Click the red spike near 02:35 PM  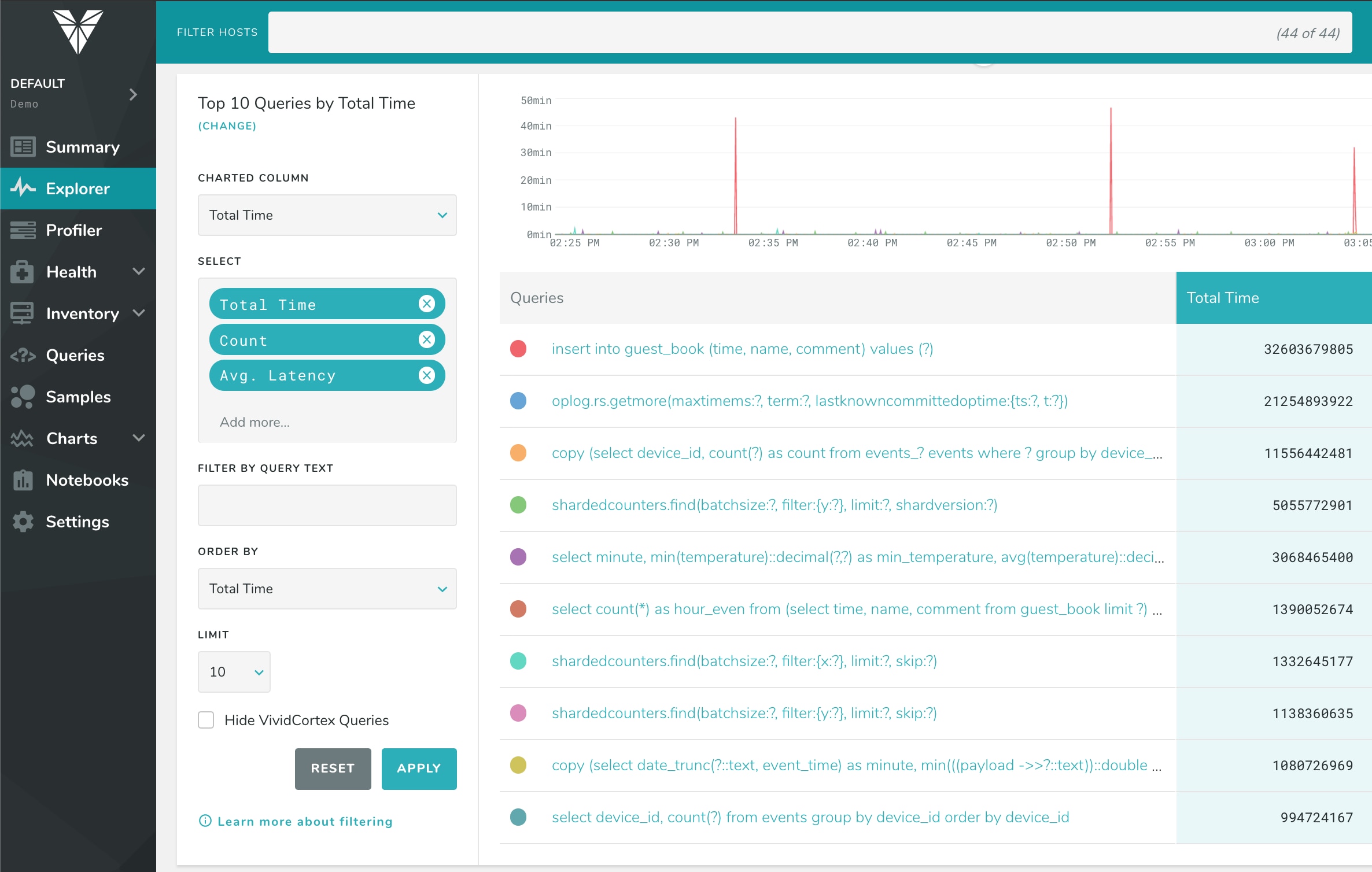(735, 176)
